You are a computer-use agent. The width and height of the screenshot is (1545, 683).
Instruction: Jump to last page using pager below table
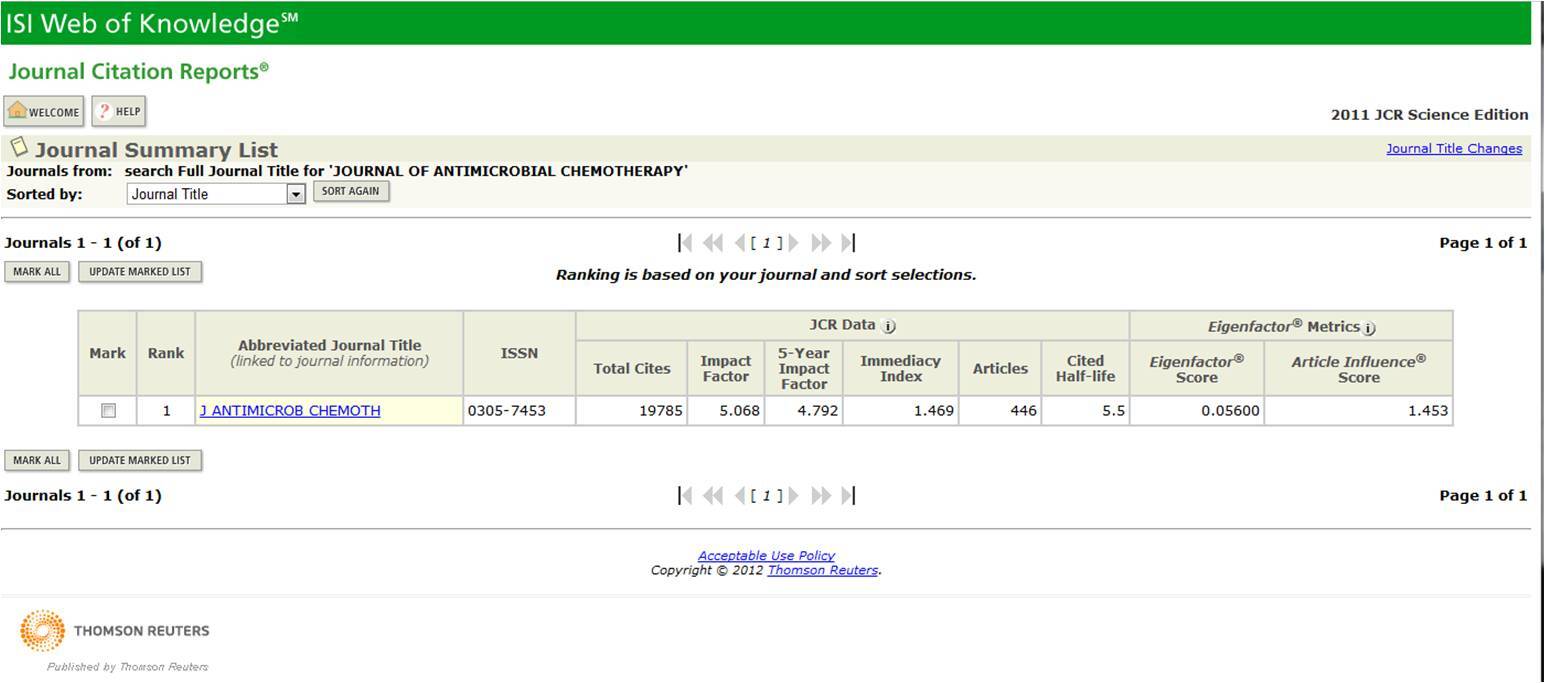(x=848, y=496)
